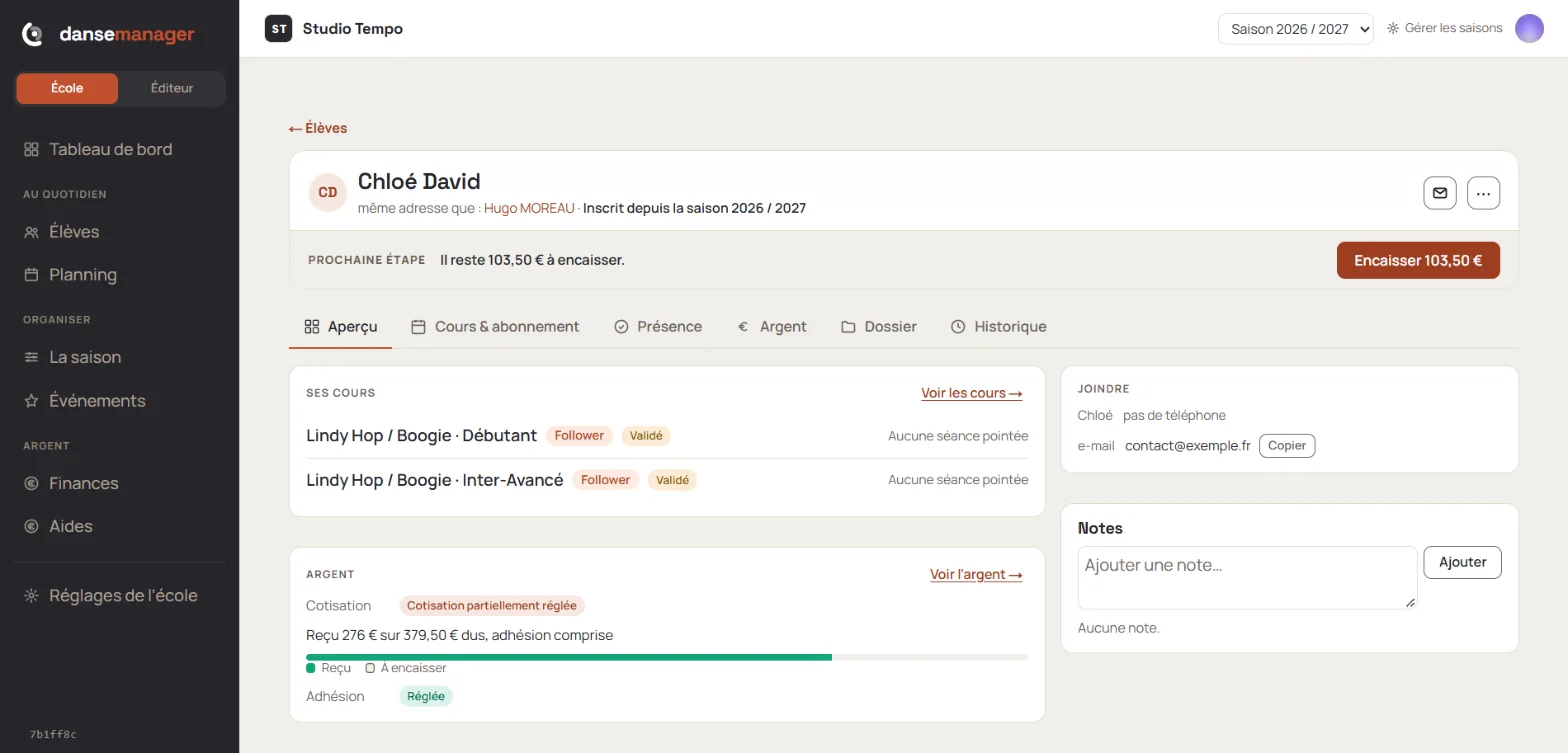Click the ST studio badge icon
The height and width of the screenshot is (753, 1568).
pyautogui.click(x=278, y=29)
